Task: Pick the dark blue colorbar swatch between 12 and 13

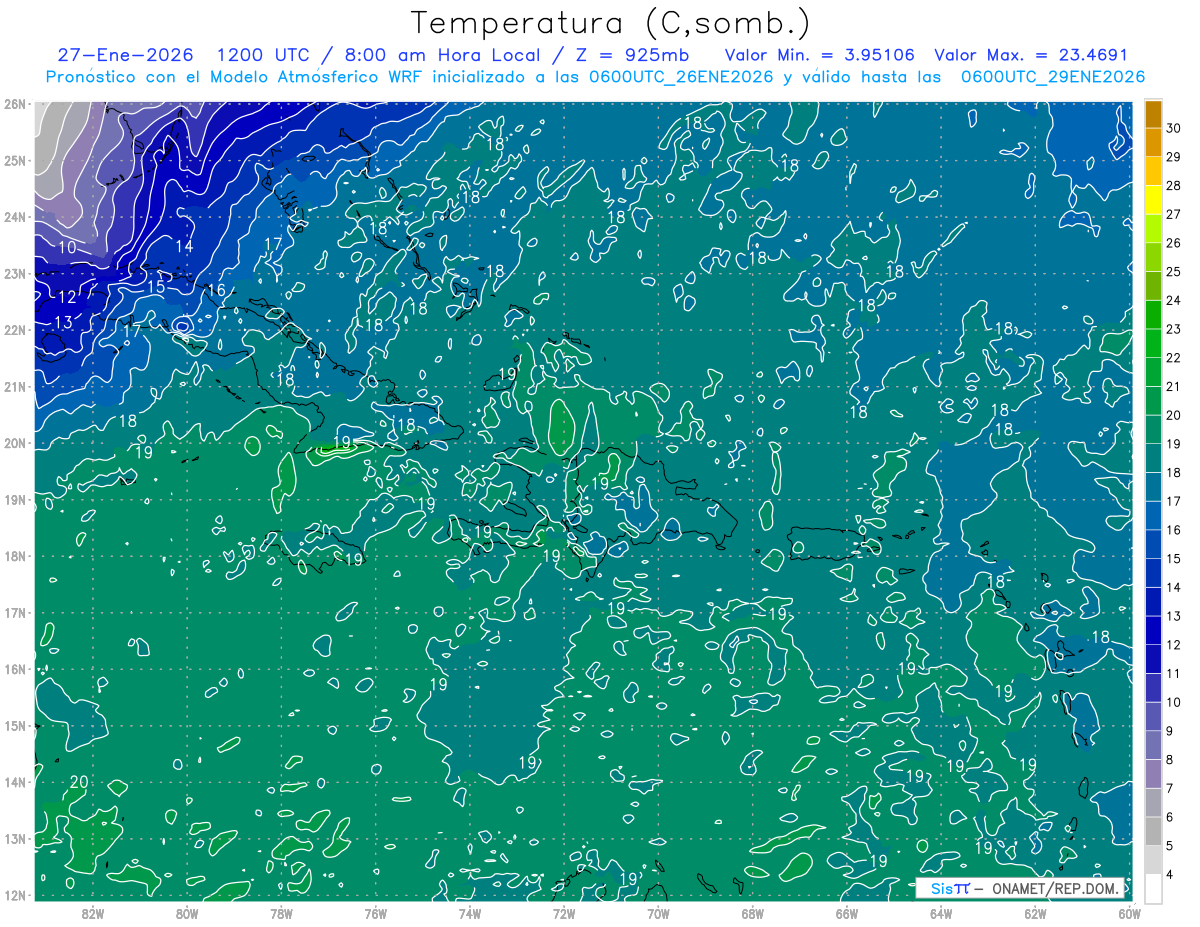Action: coord(1153,630)
